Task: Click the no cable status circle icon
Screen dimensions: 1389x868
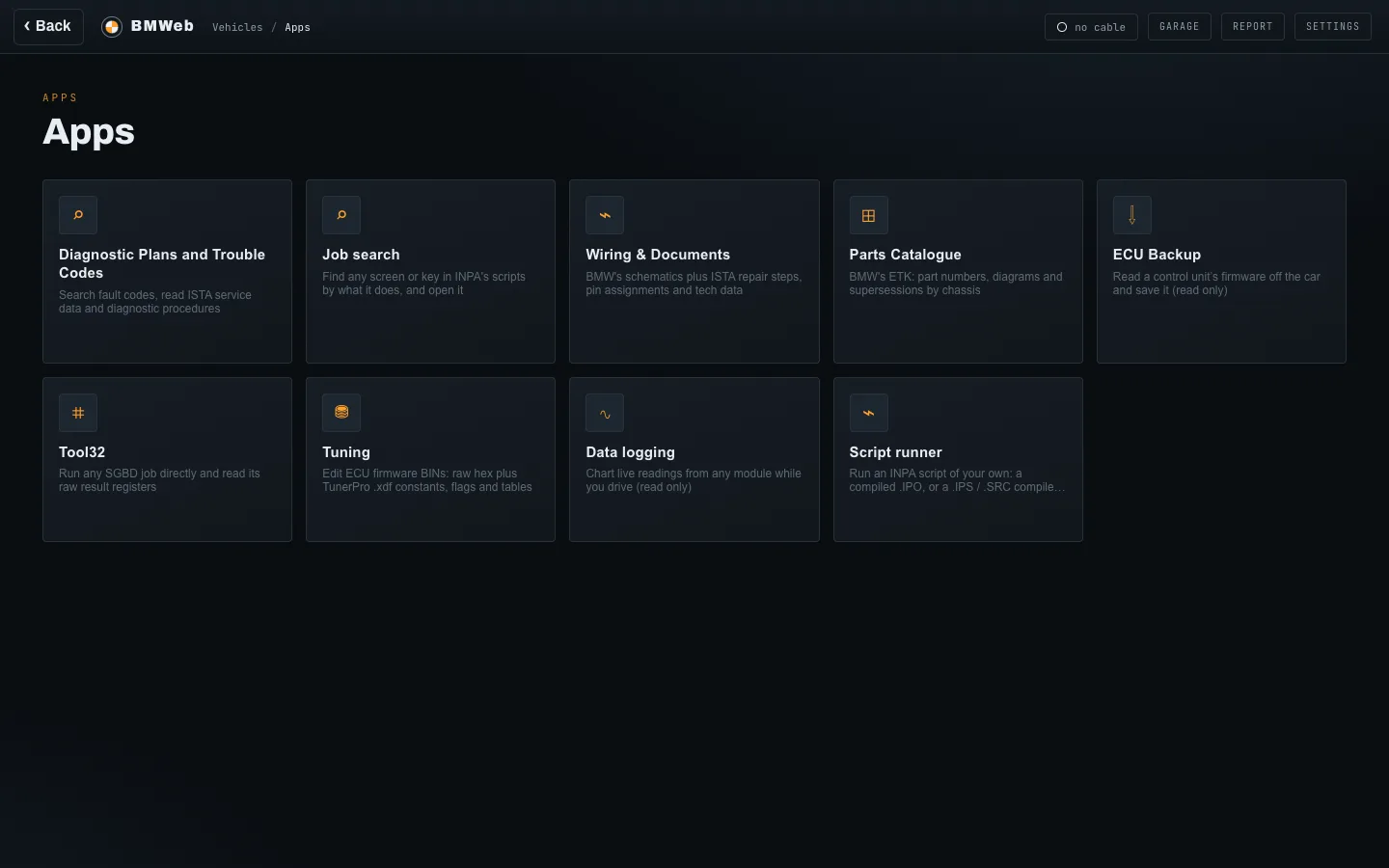Action: 1062,27
